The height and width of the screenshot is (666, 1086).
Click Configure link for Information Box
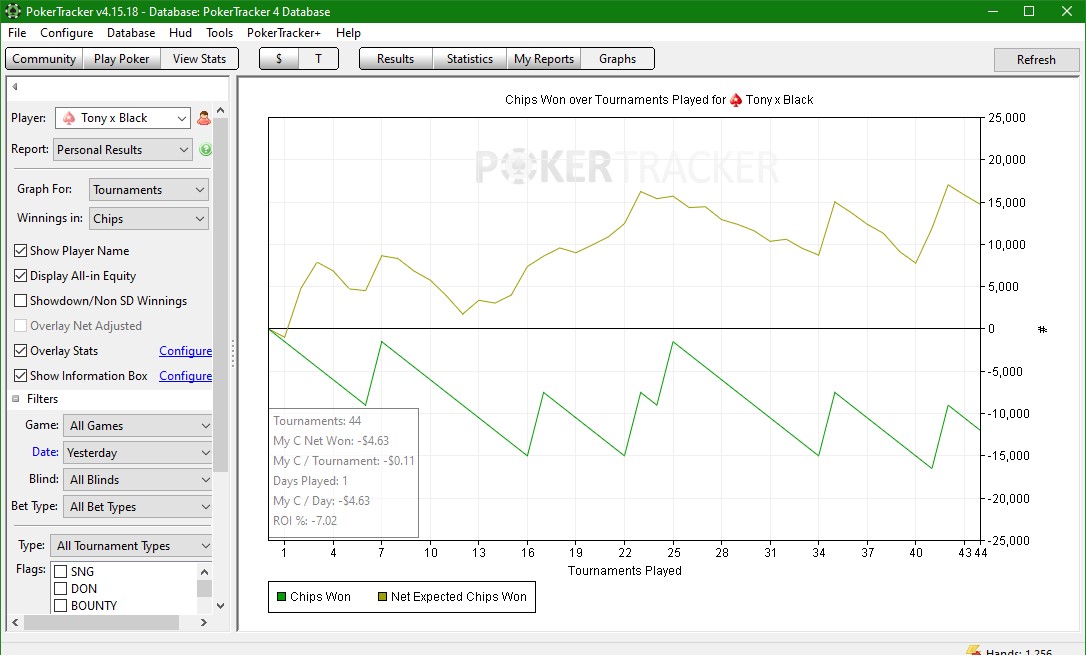(x=186, y=375)
